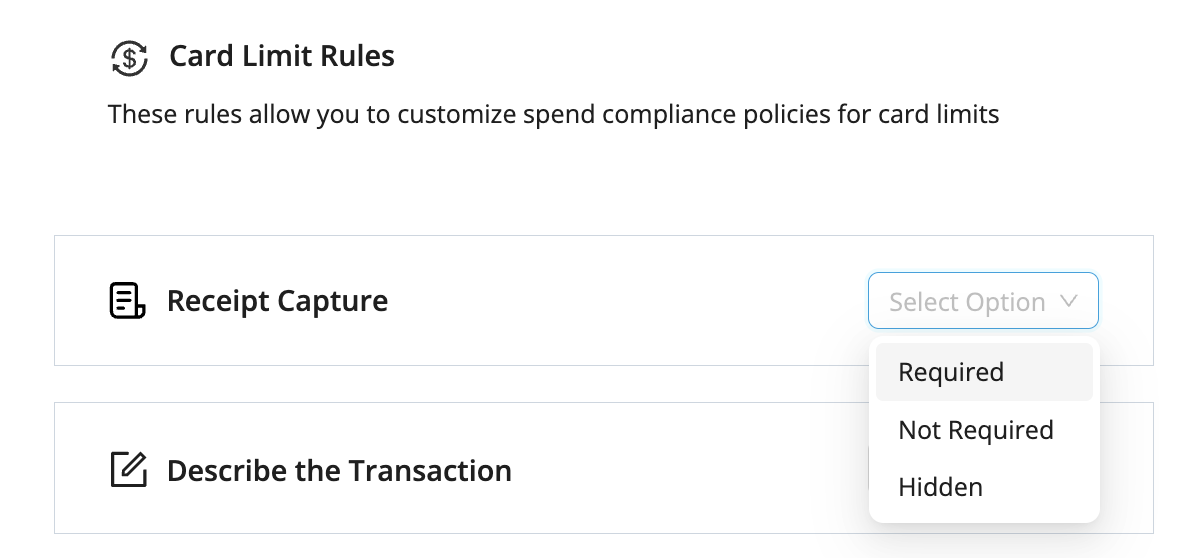Viewport: 1191px width, 558px height.
Task: Click the Receipt Capture receipt icon
Action: [128, 301]
